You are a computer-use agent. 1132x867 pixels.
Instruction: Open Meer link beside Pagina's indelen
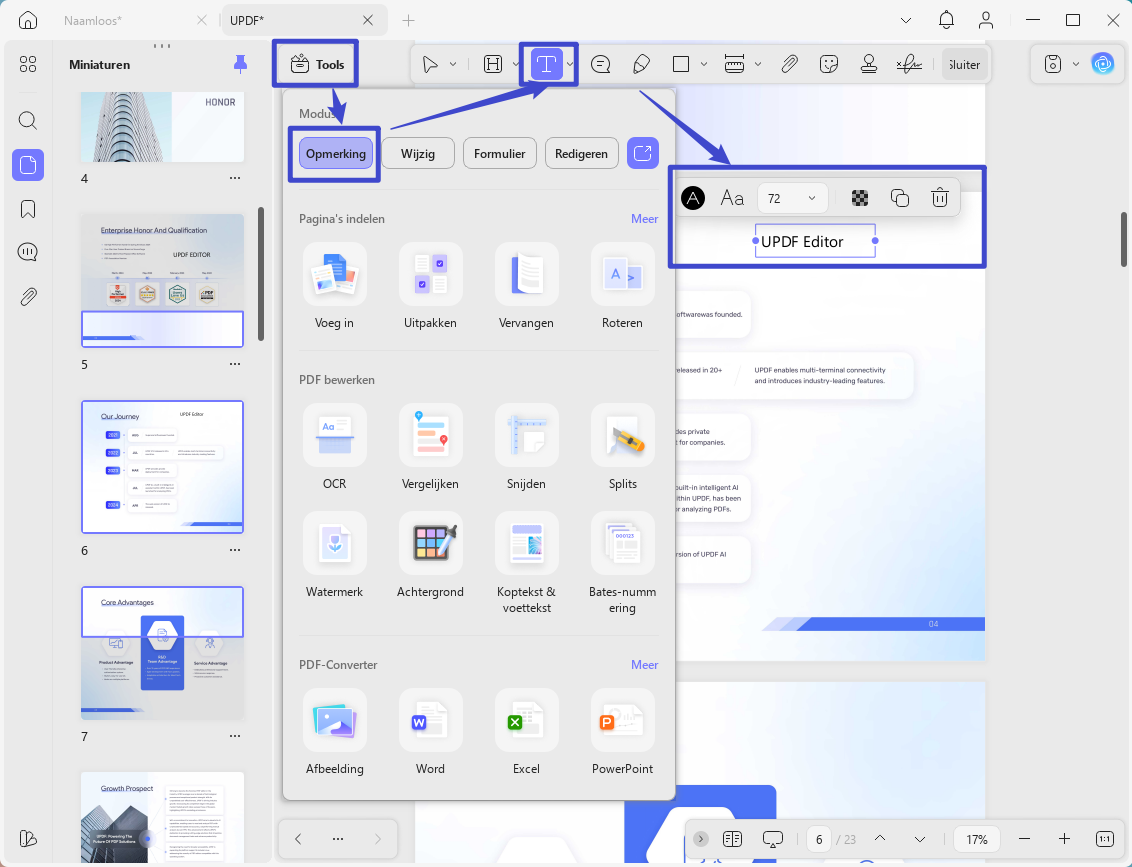point(644,219)
